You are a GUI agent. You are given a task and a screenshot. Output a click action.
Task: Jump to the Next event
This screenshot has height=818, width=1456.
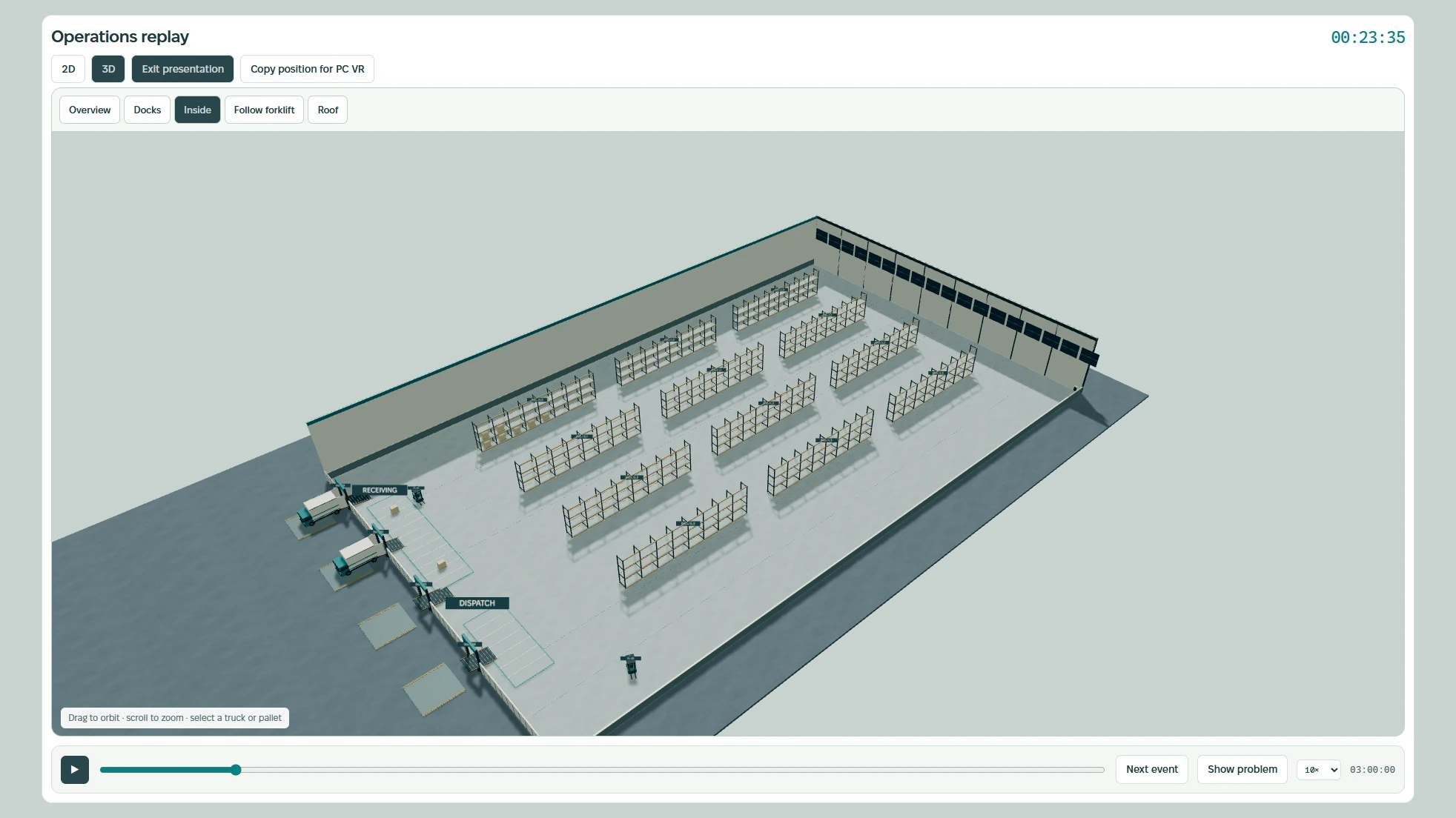[1151, 769]
